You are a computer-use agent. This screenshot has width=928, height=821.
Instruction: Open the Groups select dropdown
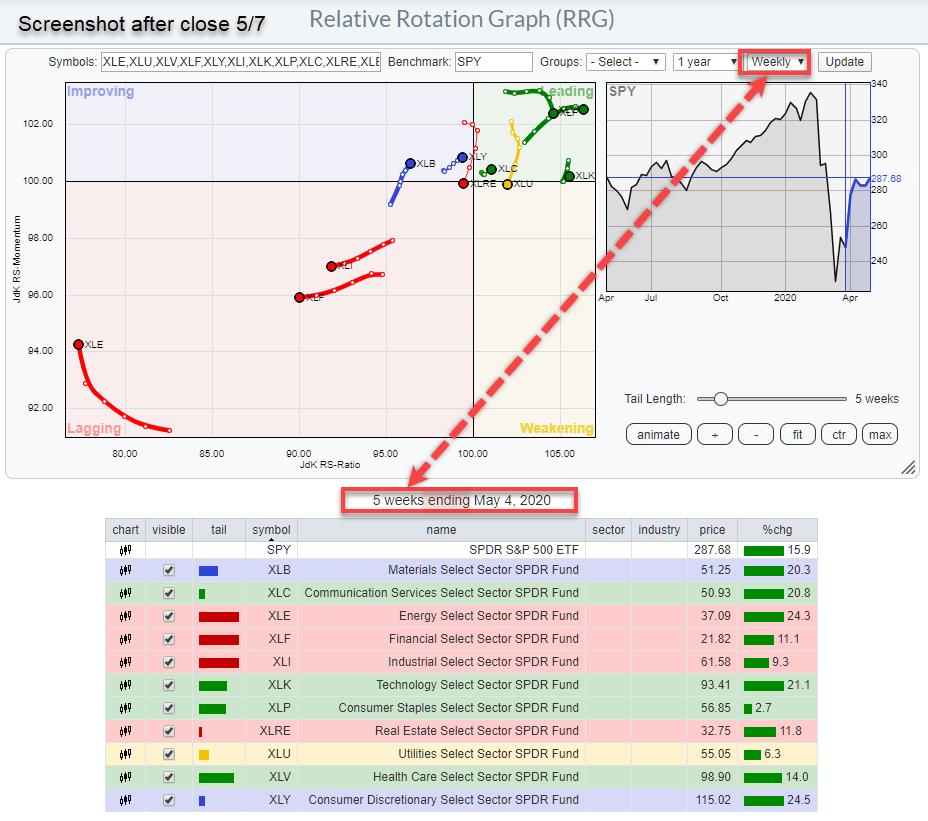tap(625, 62)
